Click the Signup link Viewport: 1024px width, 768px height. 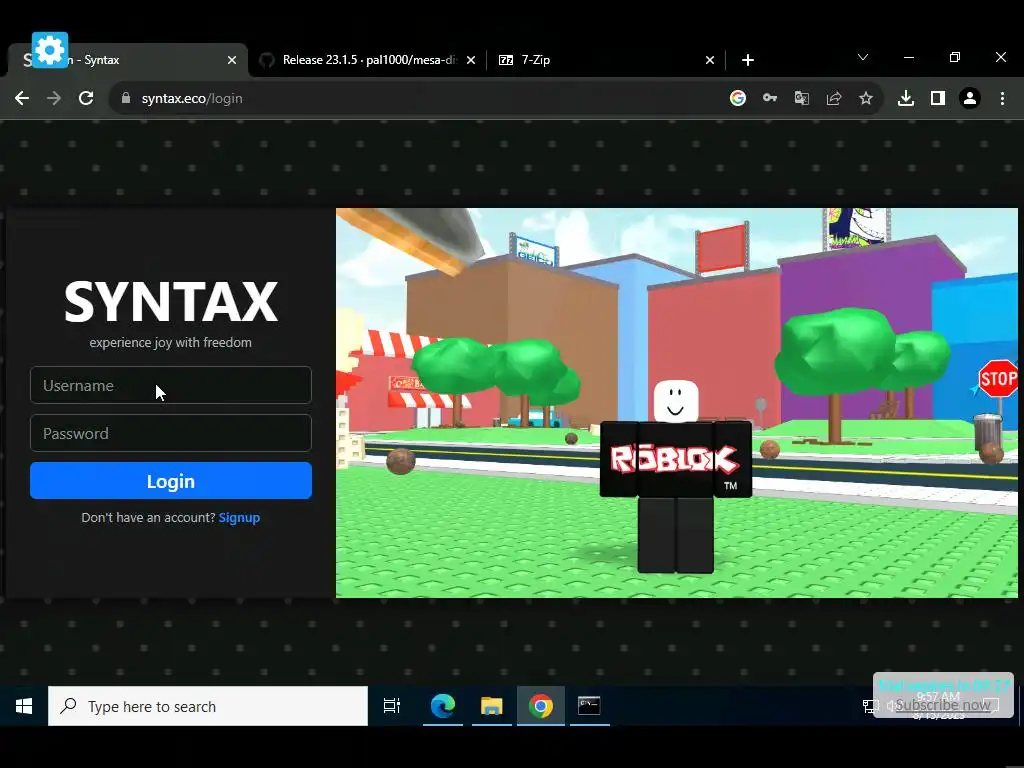[239, 517]
